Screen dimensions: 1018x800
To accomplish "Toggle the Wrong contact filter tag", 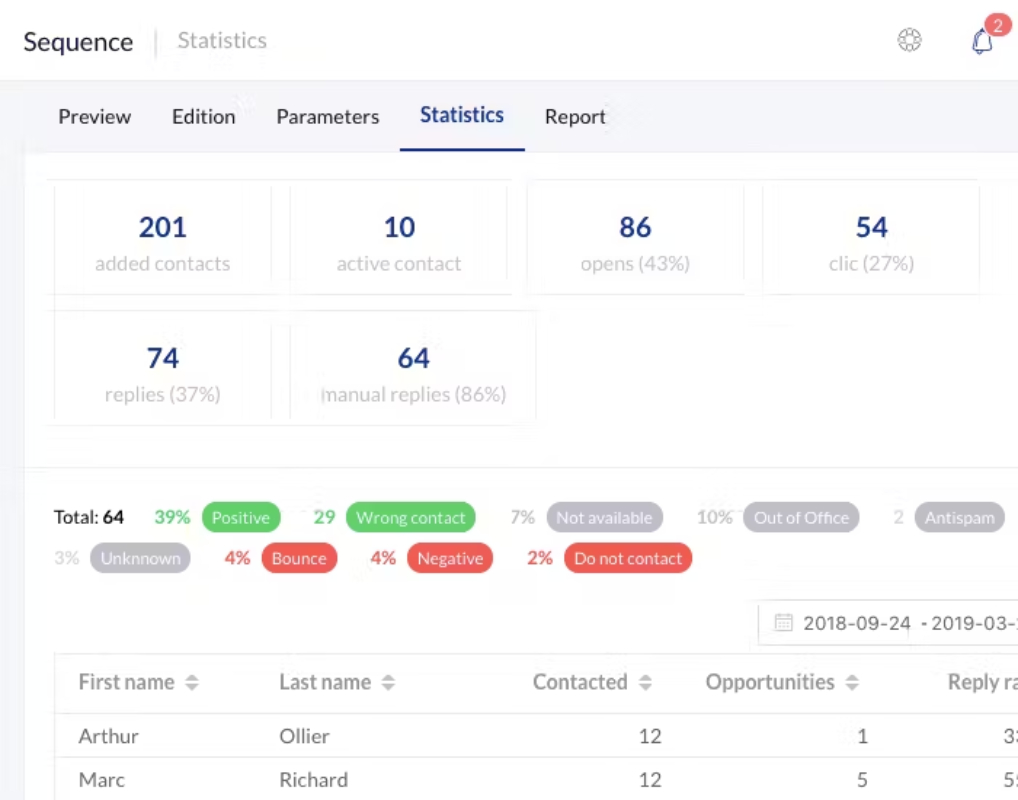I will click(410, 518).
